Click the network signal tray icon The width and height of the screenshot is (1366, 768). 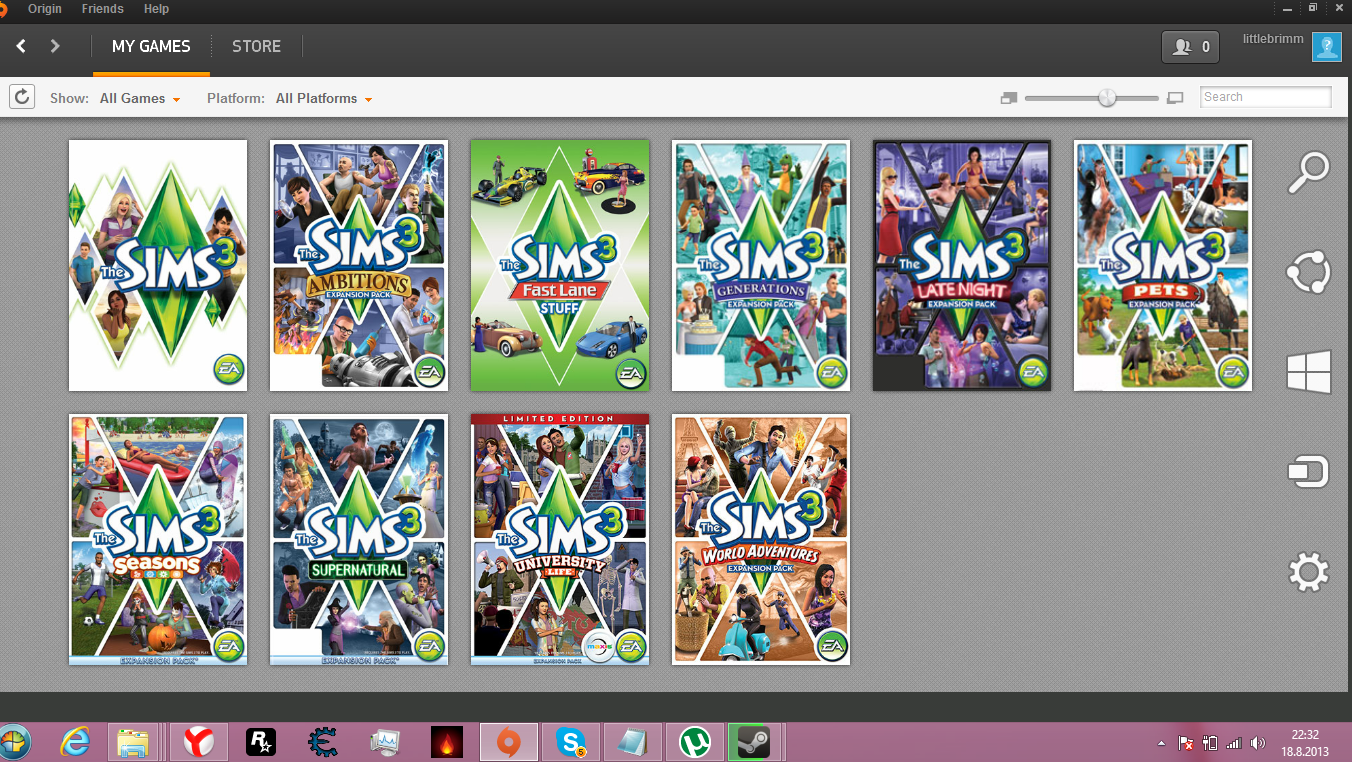1234,743
